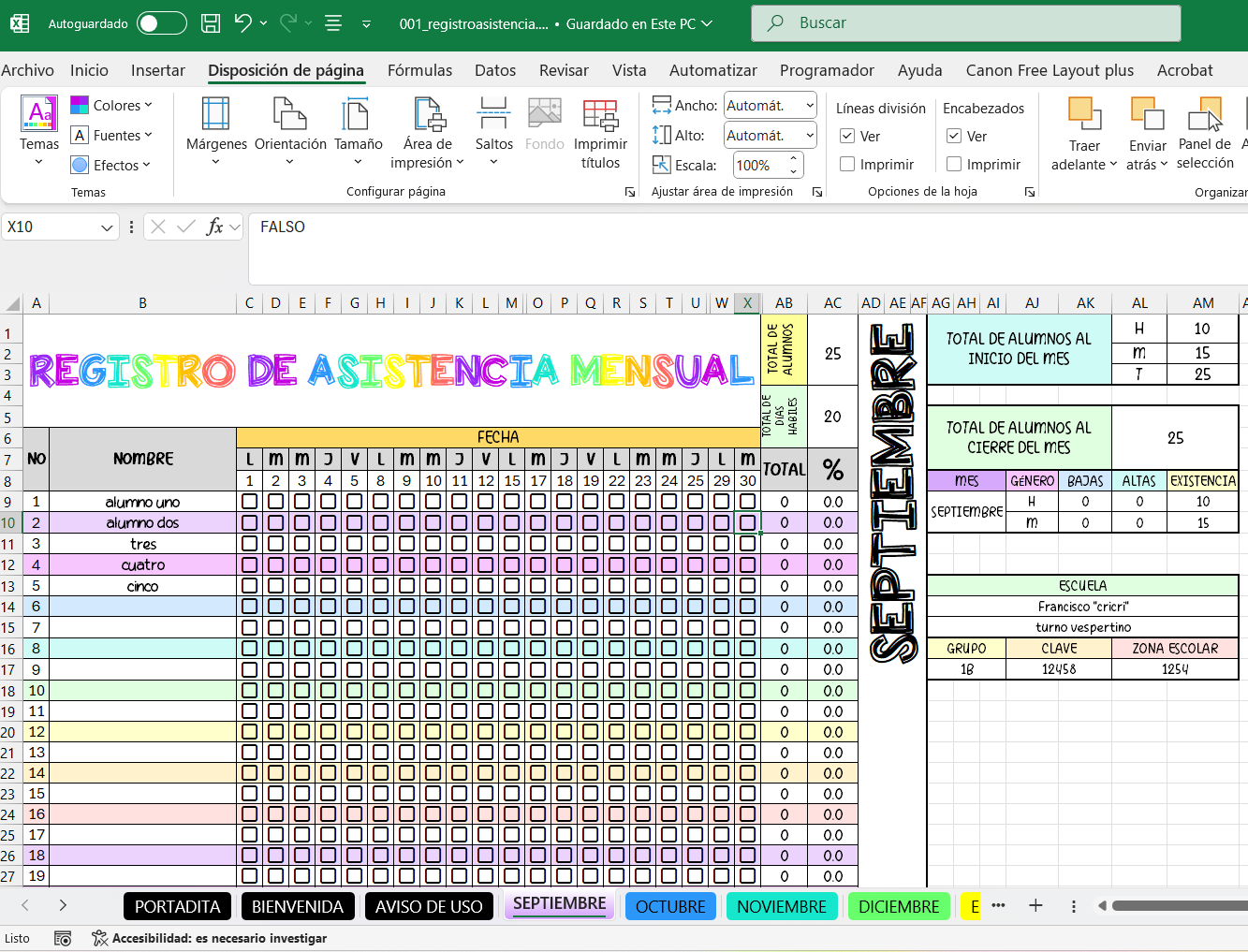Image resolution: width=1248 pixels, height=952 pixels.
Task: Click the Save icon in title bar
Action: pos(211,24)
